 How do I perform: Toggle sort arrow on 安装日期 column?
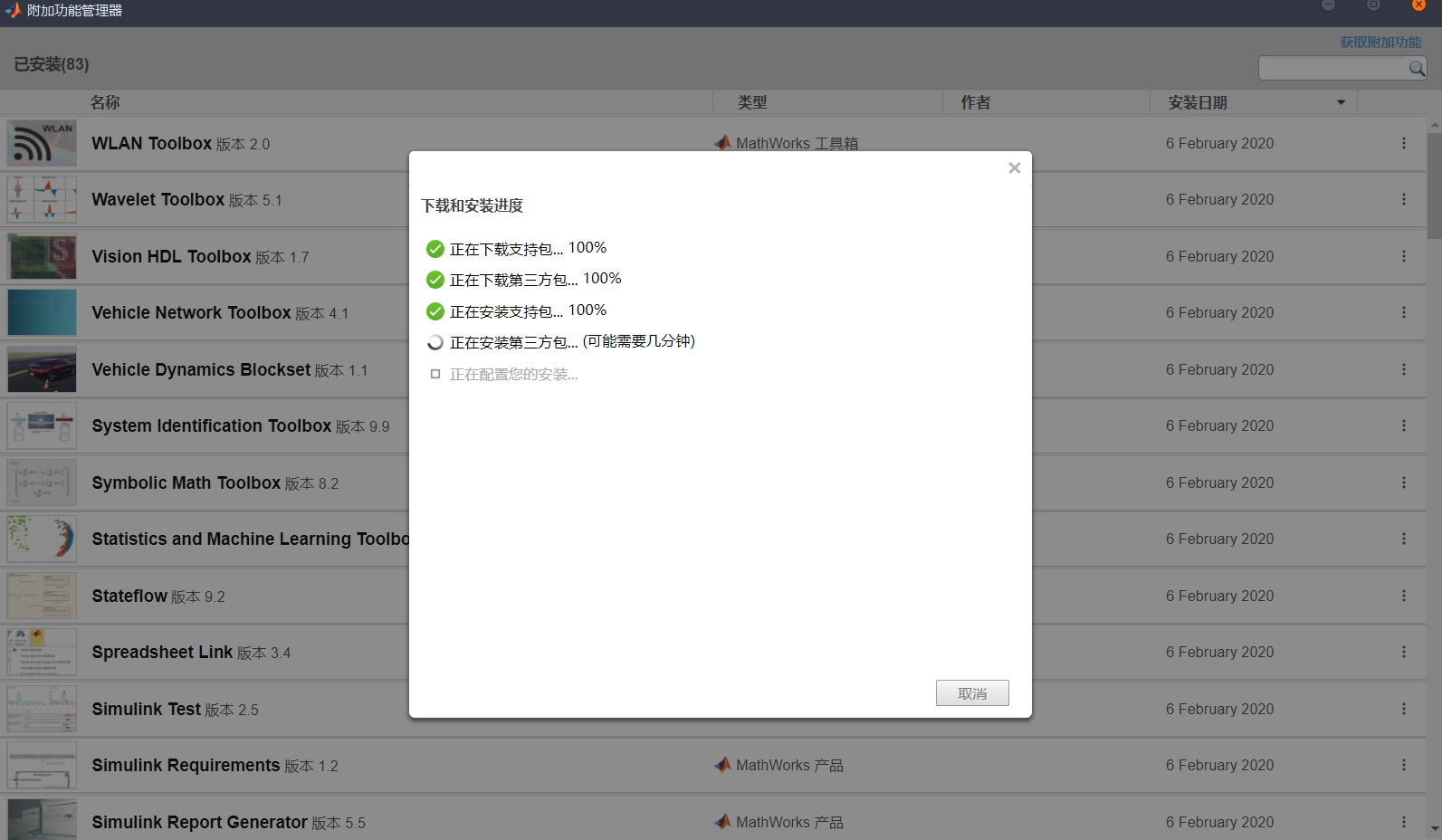[x=1341, y=102]
